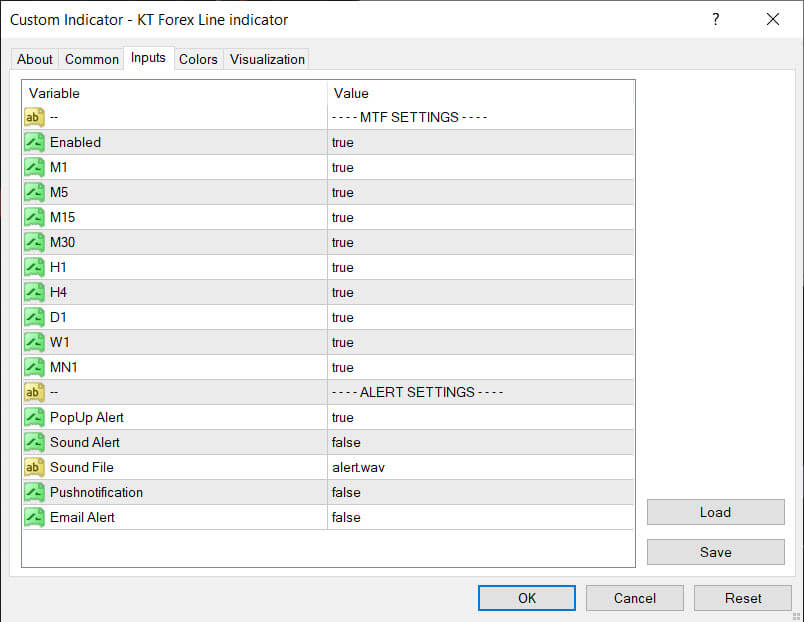Screen dimensions: 804x622
Task: Click the help question mark icon
Action: tap(716, 19)
